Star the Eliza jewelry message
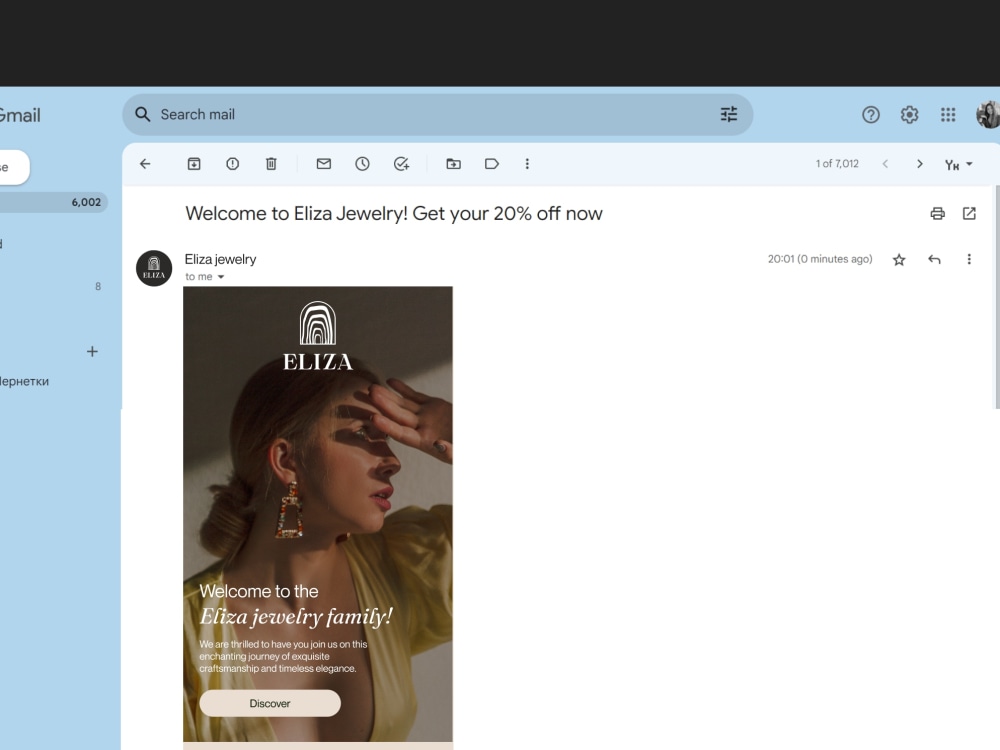The height and width of the screenshot is (750, 1000). click(x=899, y=260)
